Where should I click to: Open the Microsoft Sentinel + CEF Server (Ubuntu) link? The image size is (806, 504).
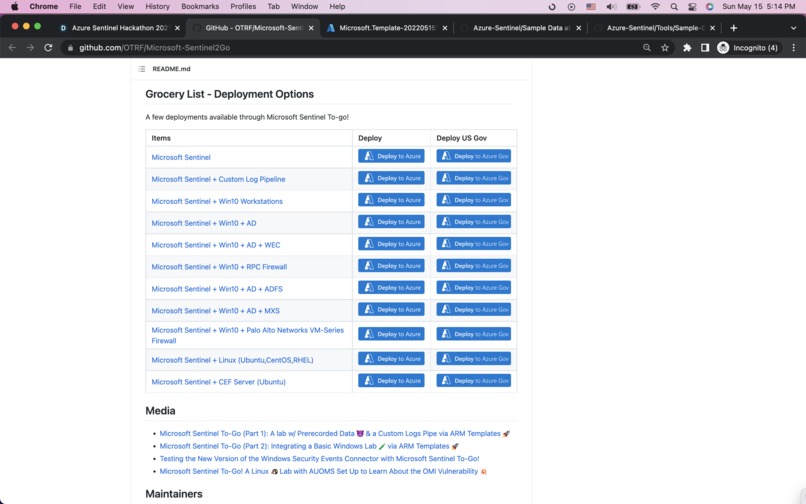point(218,382)
